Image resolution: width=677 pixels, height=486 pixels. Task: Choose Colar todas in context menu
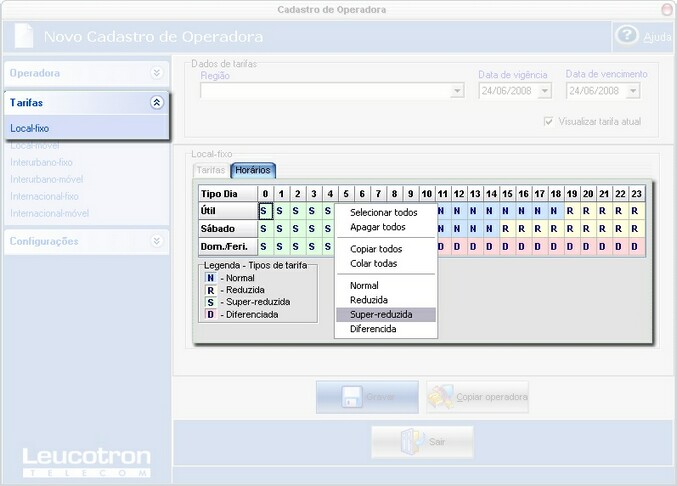point(373,263)
